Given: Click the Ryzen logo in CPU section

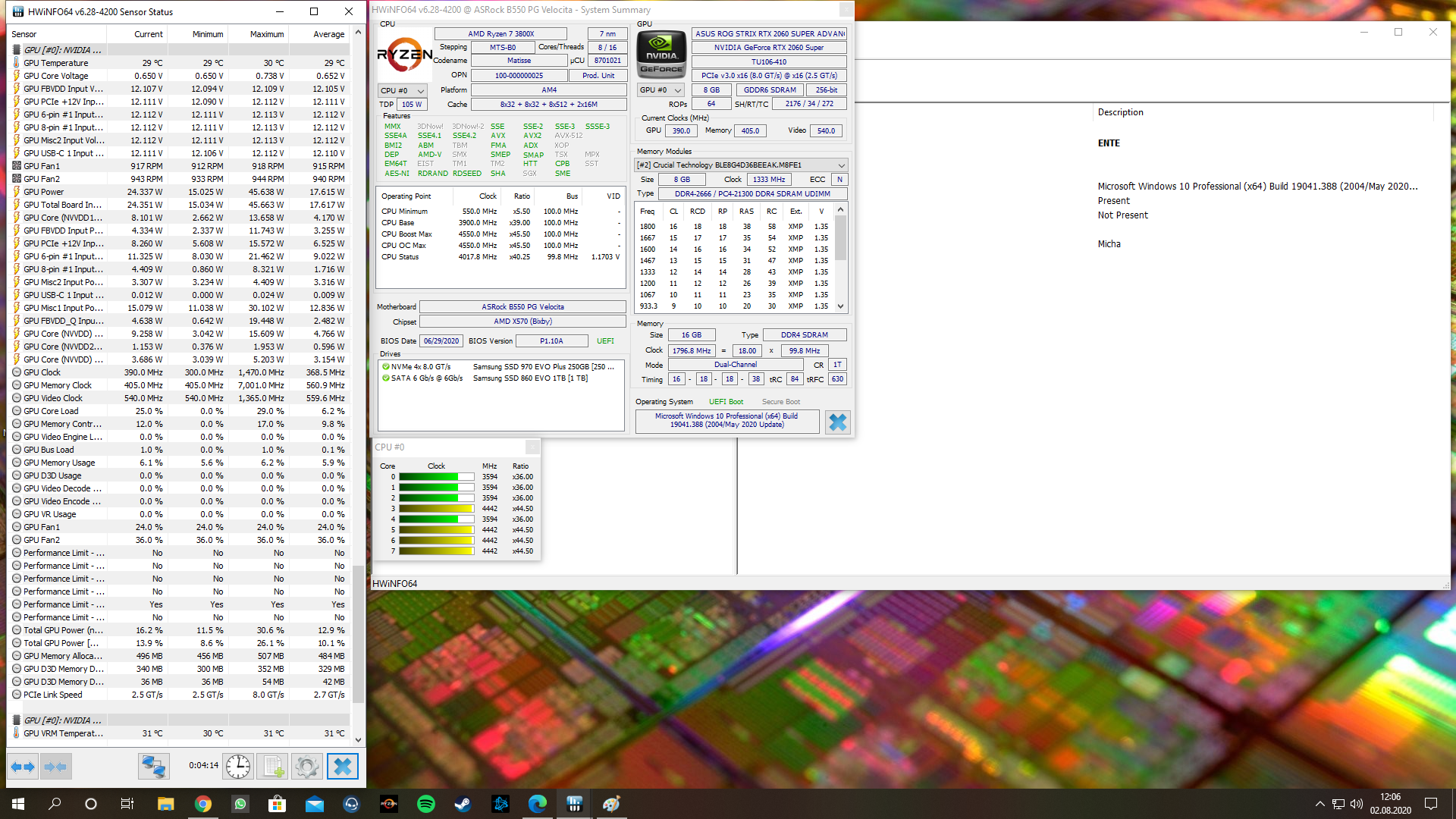Looking at the screenshot, I should click(404, 55).
